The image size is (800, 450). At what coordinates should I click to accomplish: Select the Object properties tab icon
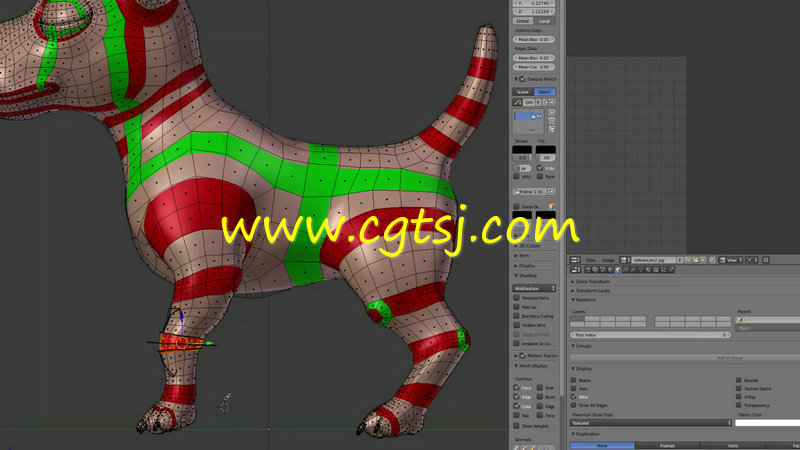[618, 269]
